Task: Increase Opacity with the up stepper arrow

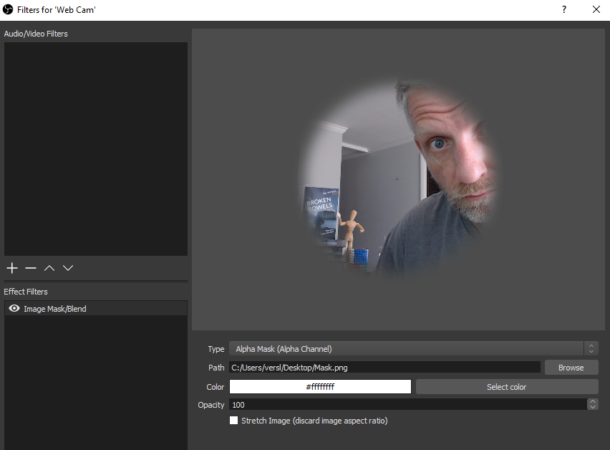Action: click(x=592, y=402)
